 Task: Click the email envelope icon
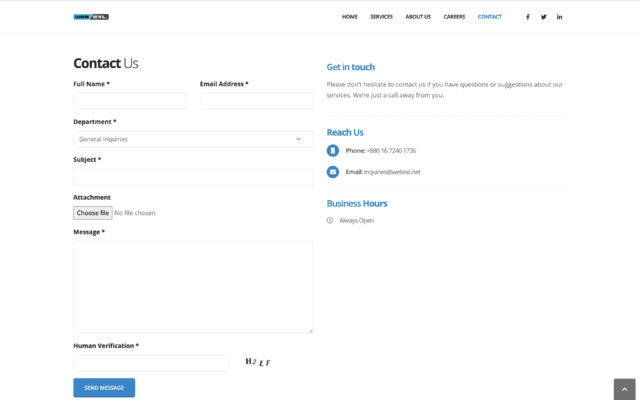333,172
